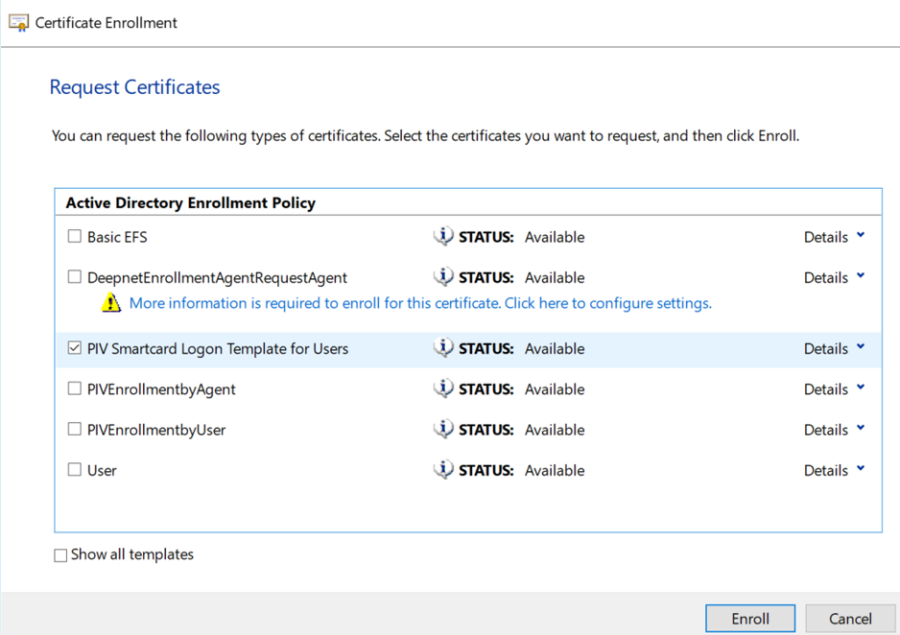Screen dimensions: 900x635
Task: Tick the PIVEnrollmentbyAgent checkbox
Action: tap(74, 389)
